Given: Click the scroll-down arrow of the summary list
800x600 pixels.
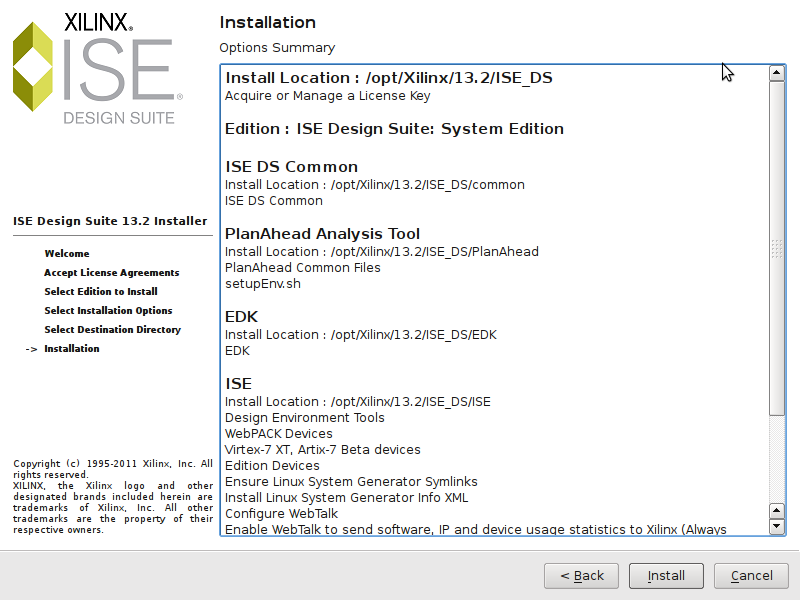Looking at the screenshot, I should coord(776,526).
